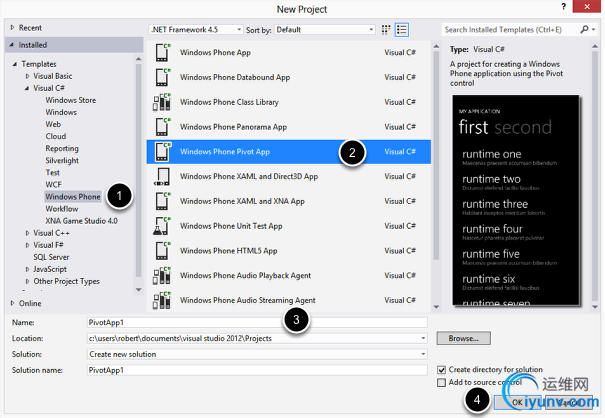Viewport: 605px width, 418px height.
Task: Click the Windows Phone Panorama App icon
Action: (x=162, y=127)
